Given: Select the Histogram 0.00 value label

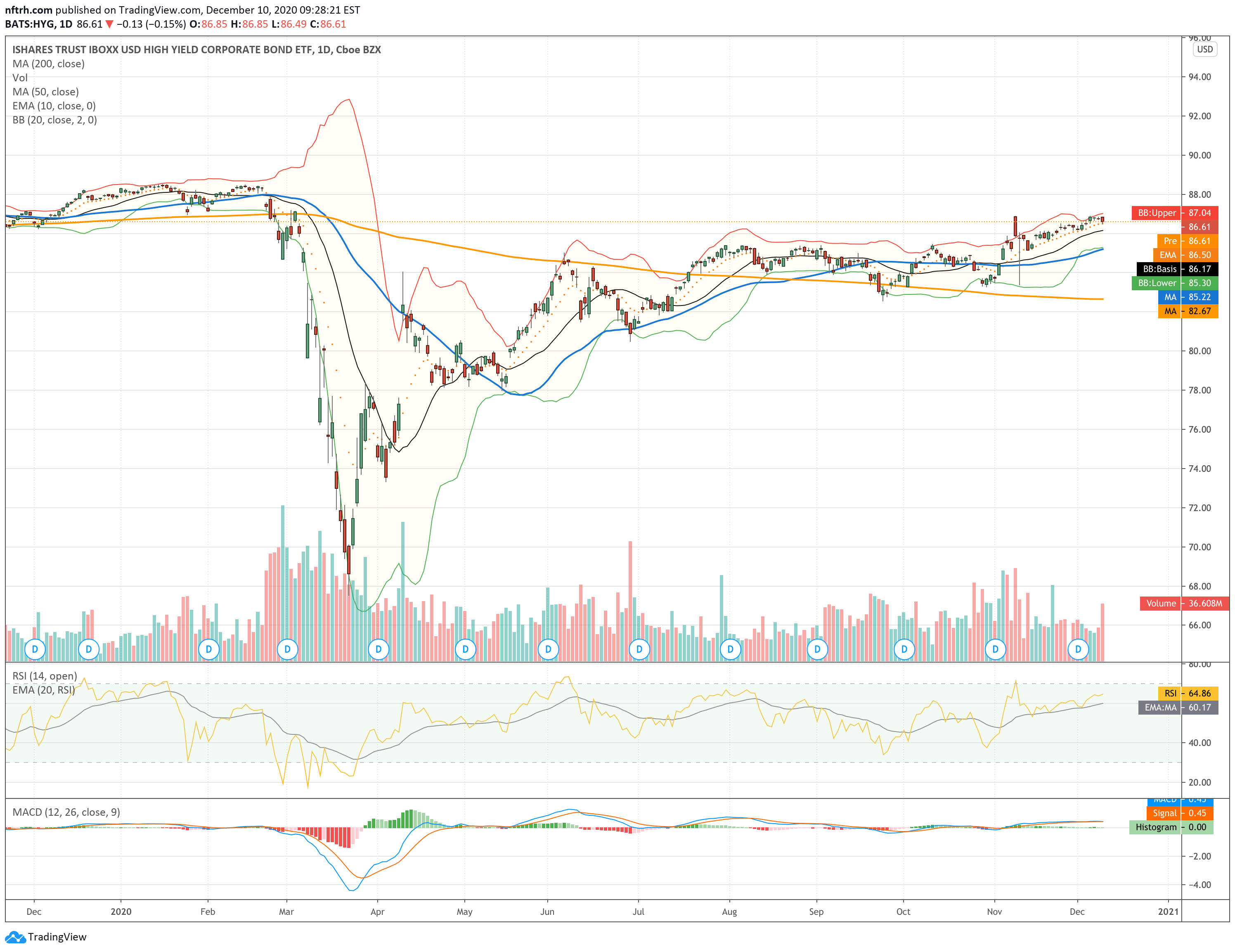Looking at the screenshot, I should pos(1171,828).
